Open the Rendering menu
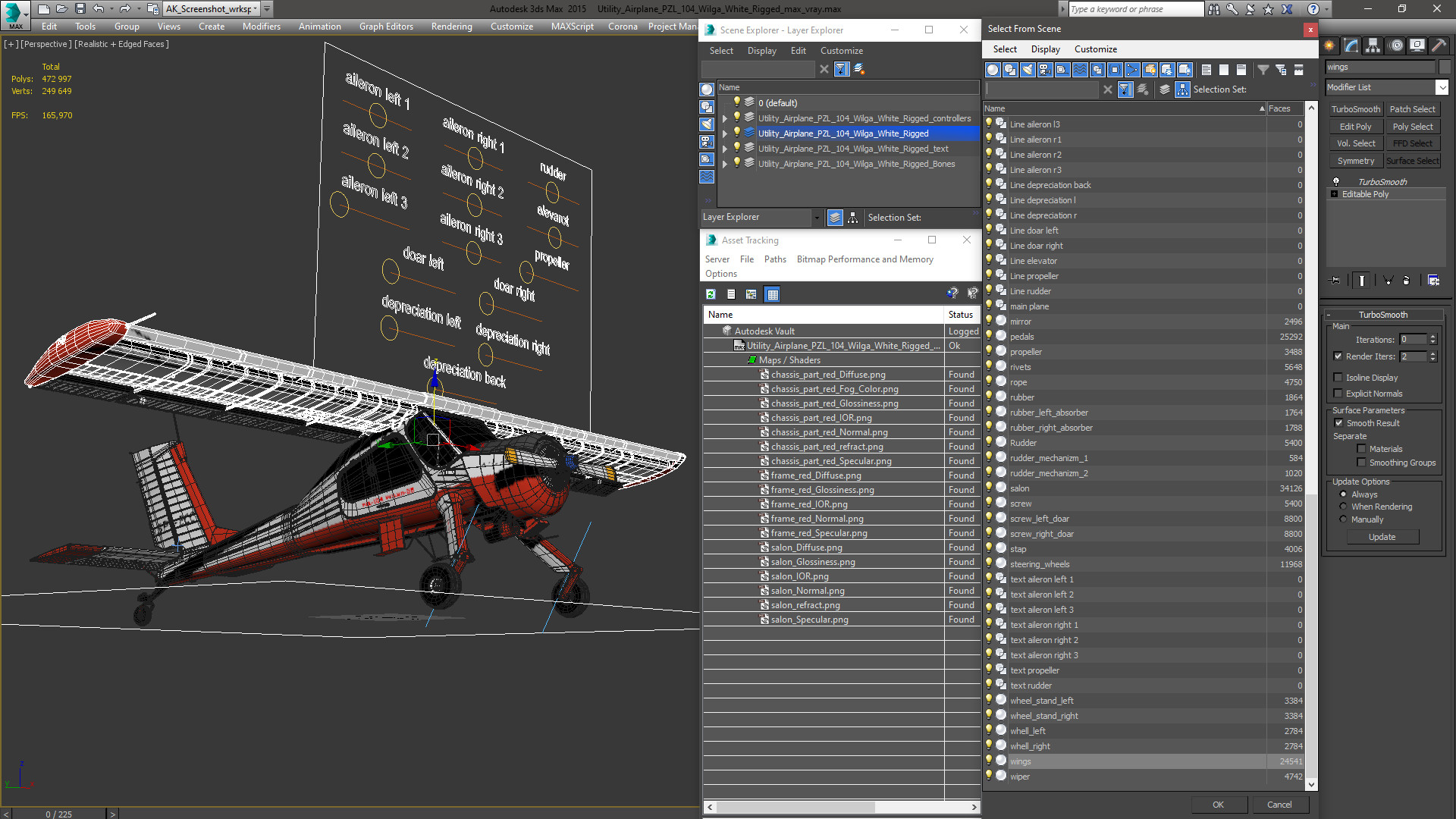The height and width of the screenshot is (819, 1456). point(452,27)
